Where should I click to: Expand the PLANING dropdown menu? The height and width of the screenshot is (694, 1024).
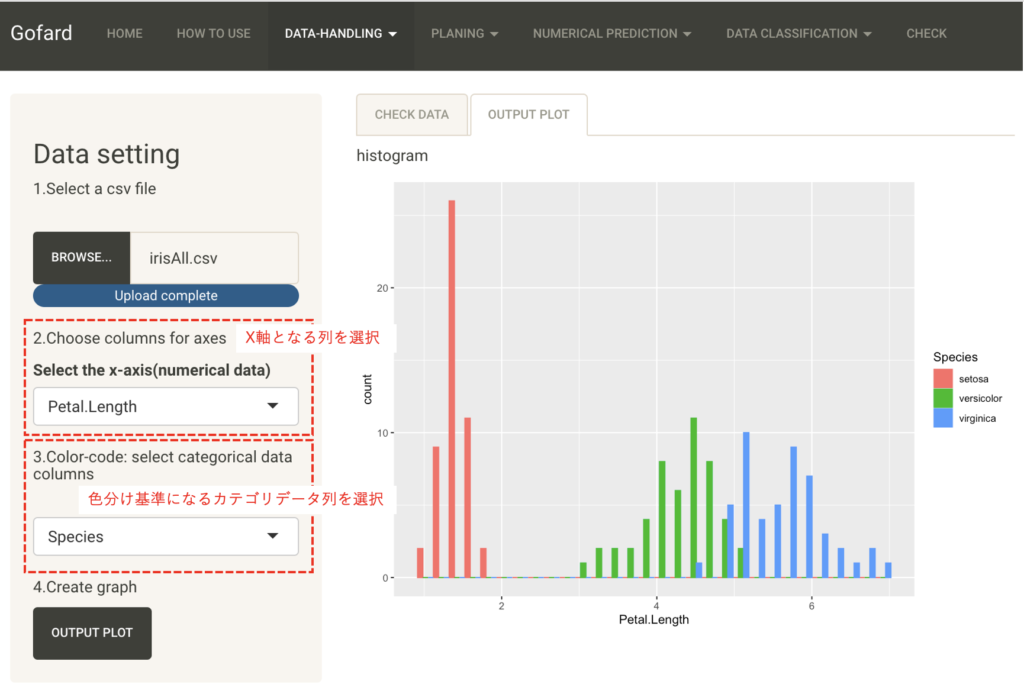click(x=464, y=34)
